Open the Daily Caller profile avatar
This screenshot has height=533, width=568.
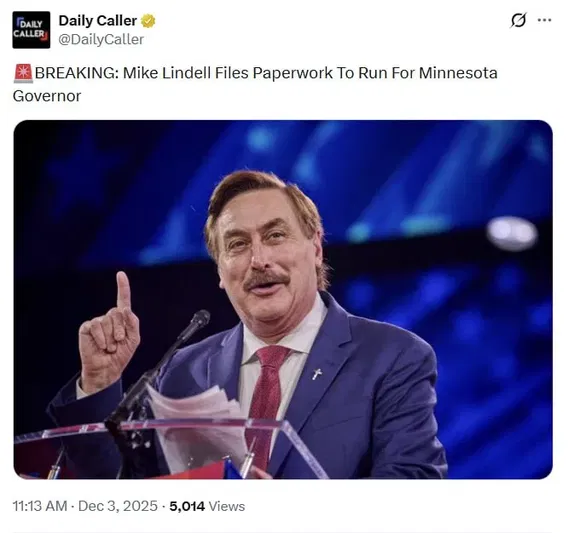click(x=31, y=30)
